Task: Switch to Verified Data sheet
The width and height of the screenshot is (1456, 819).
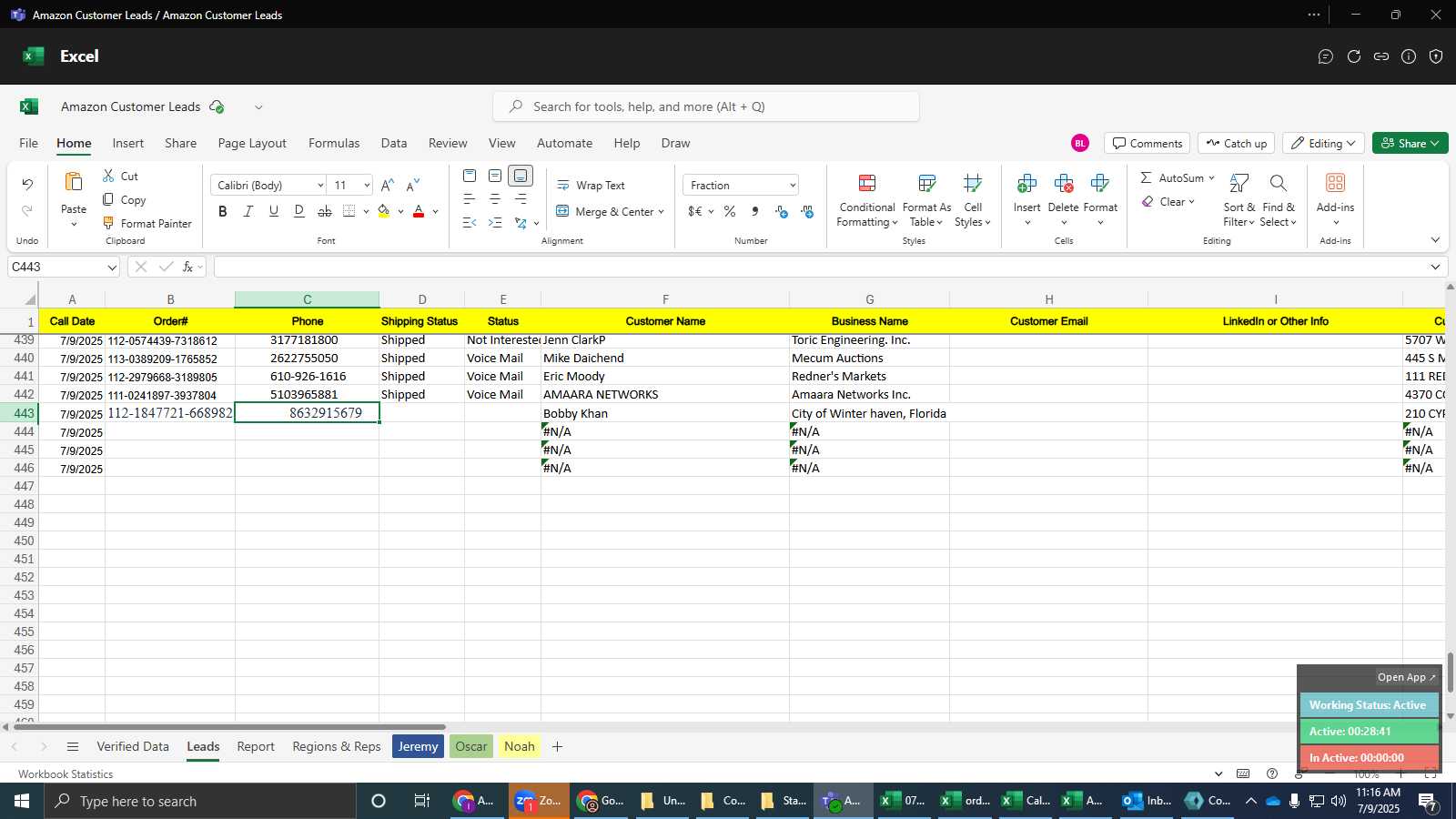Action: click(x=133, y=746)
